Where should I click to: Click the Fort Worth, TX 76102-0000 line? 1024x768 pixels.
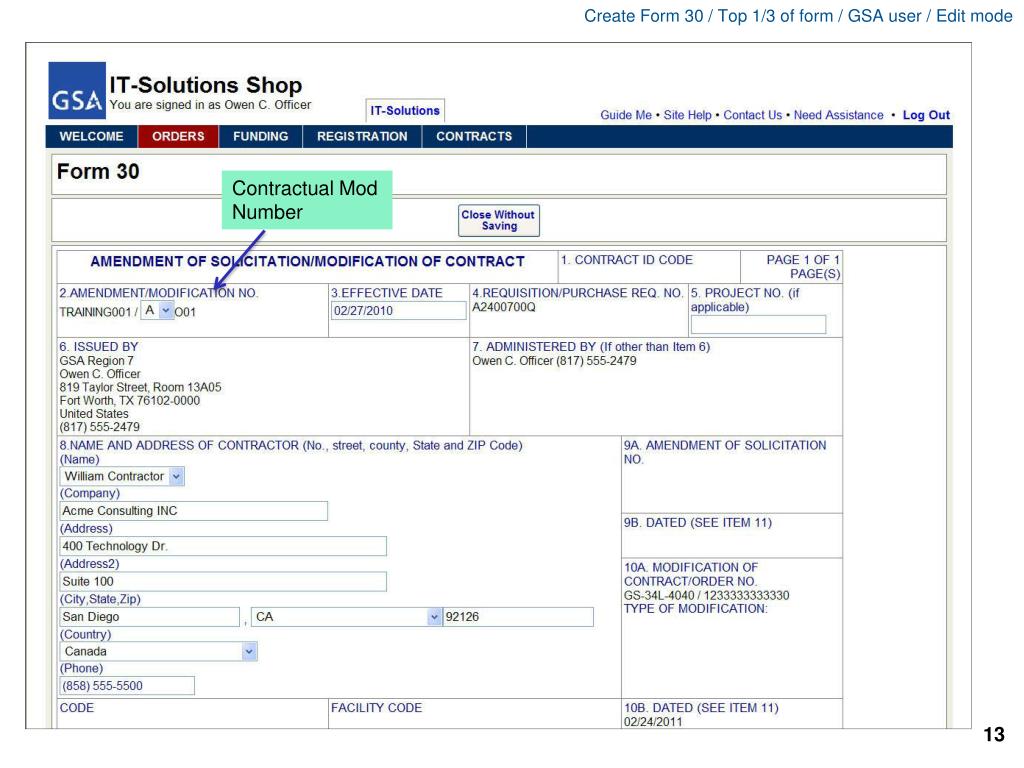(130, 400)
